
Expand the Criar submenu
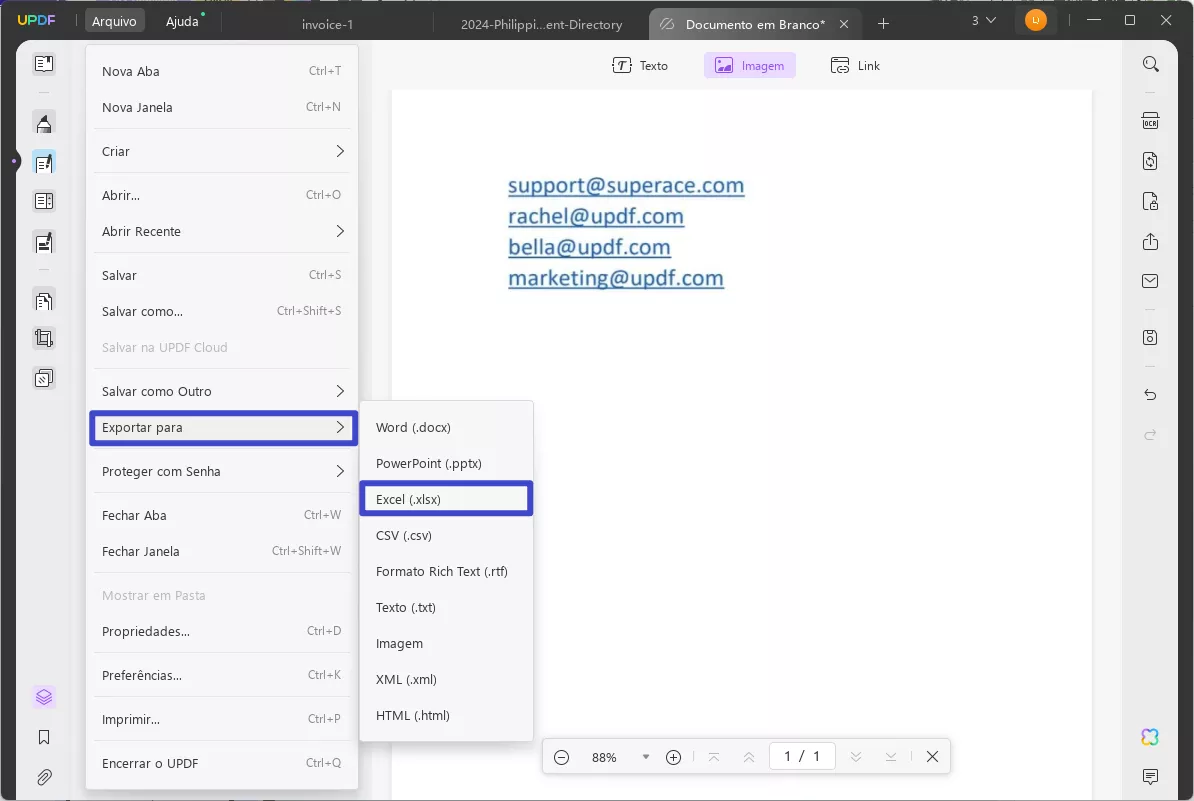pos(222,152)
